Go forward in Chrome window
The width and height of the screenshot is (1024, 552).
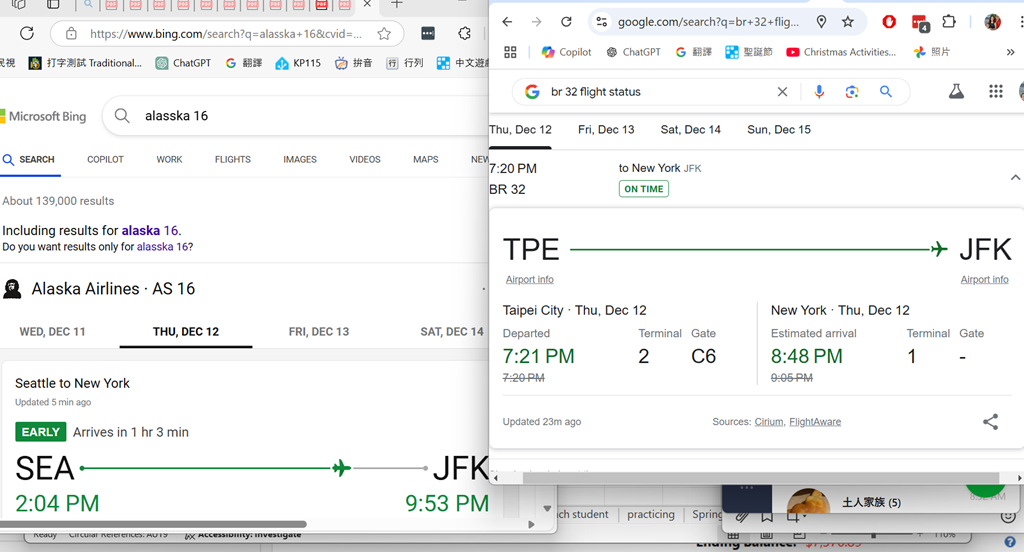point(536,22)
